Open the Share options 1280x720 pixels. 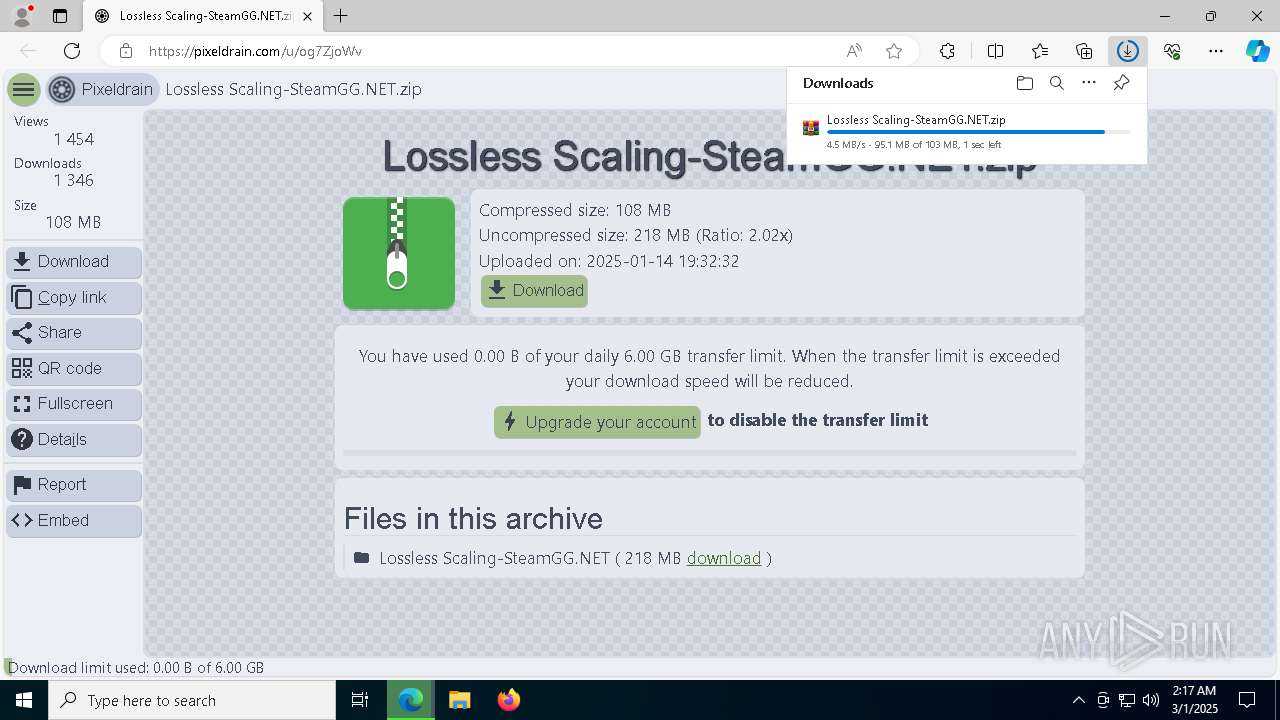(x=74, y=333)
